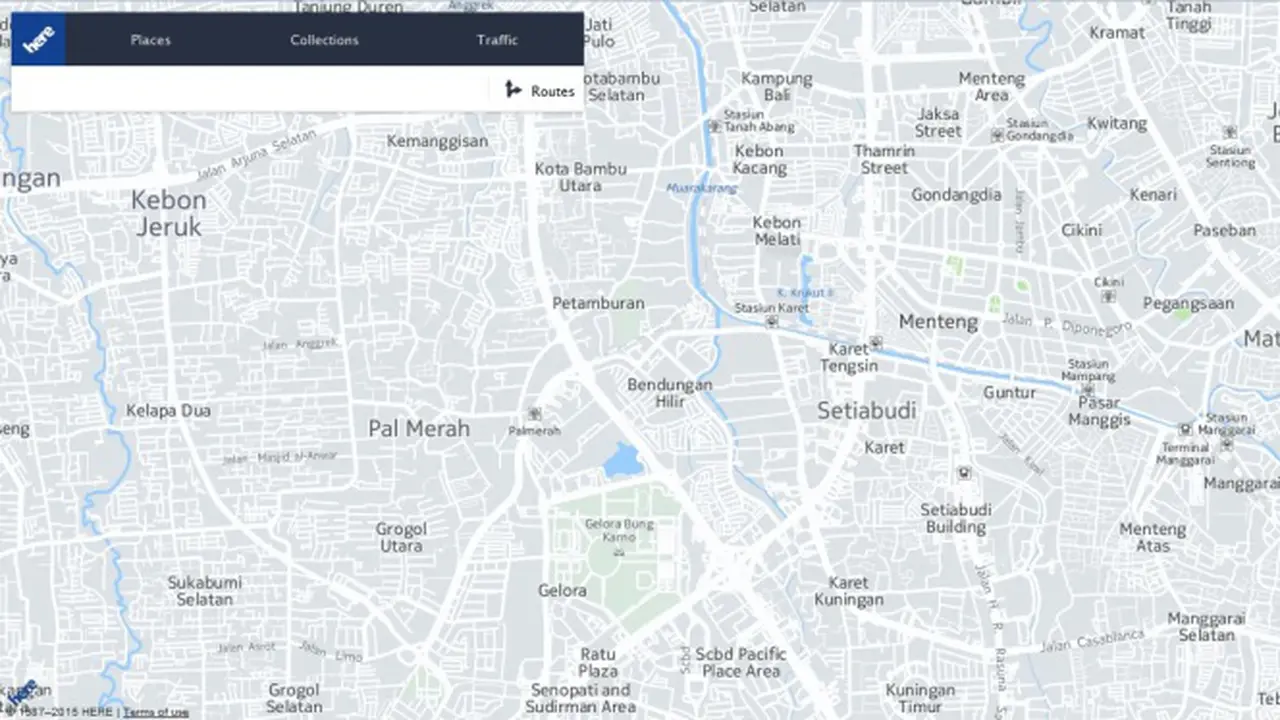1280x720 pixels.
Task: Click the Thamrin Street label
Action: pyautogui.click(x=885, y=159)
